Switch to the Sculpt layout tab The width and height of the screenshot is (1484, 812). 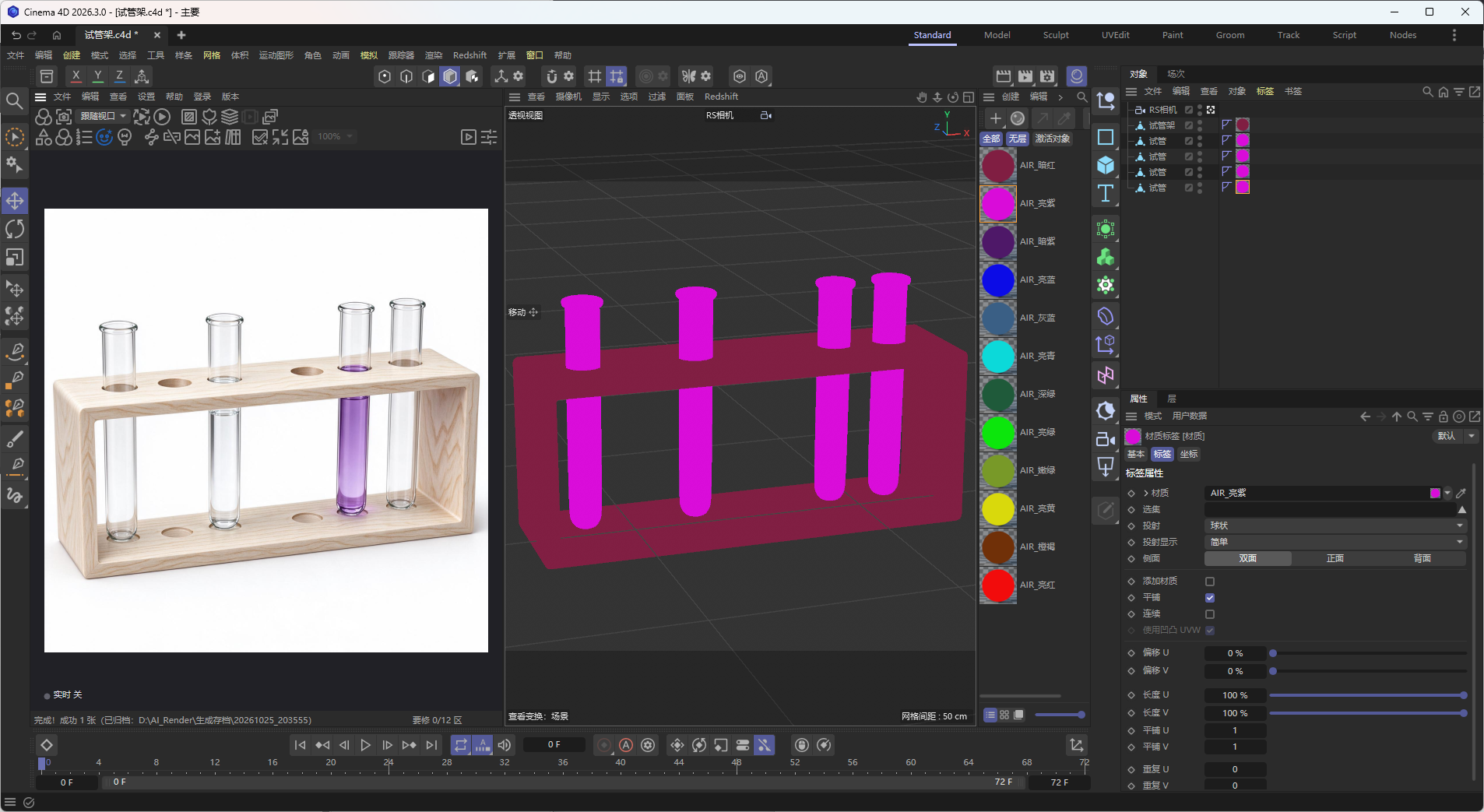[1056, 35]
